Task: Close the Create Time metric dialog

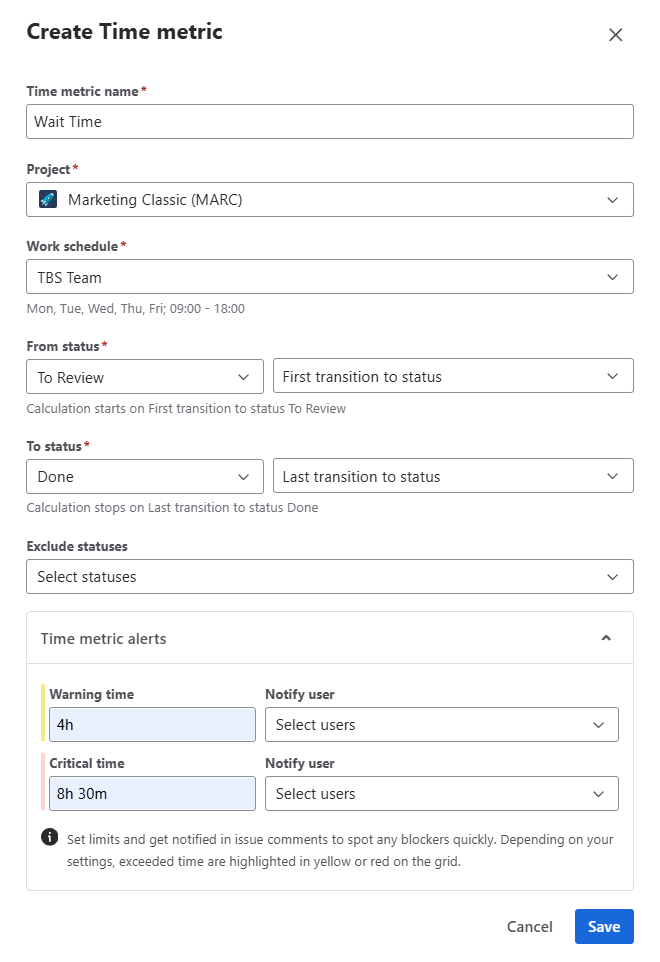Action: [616, 35]
